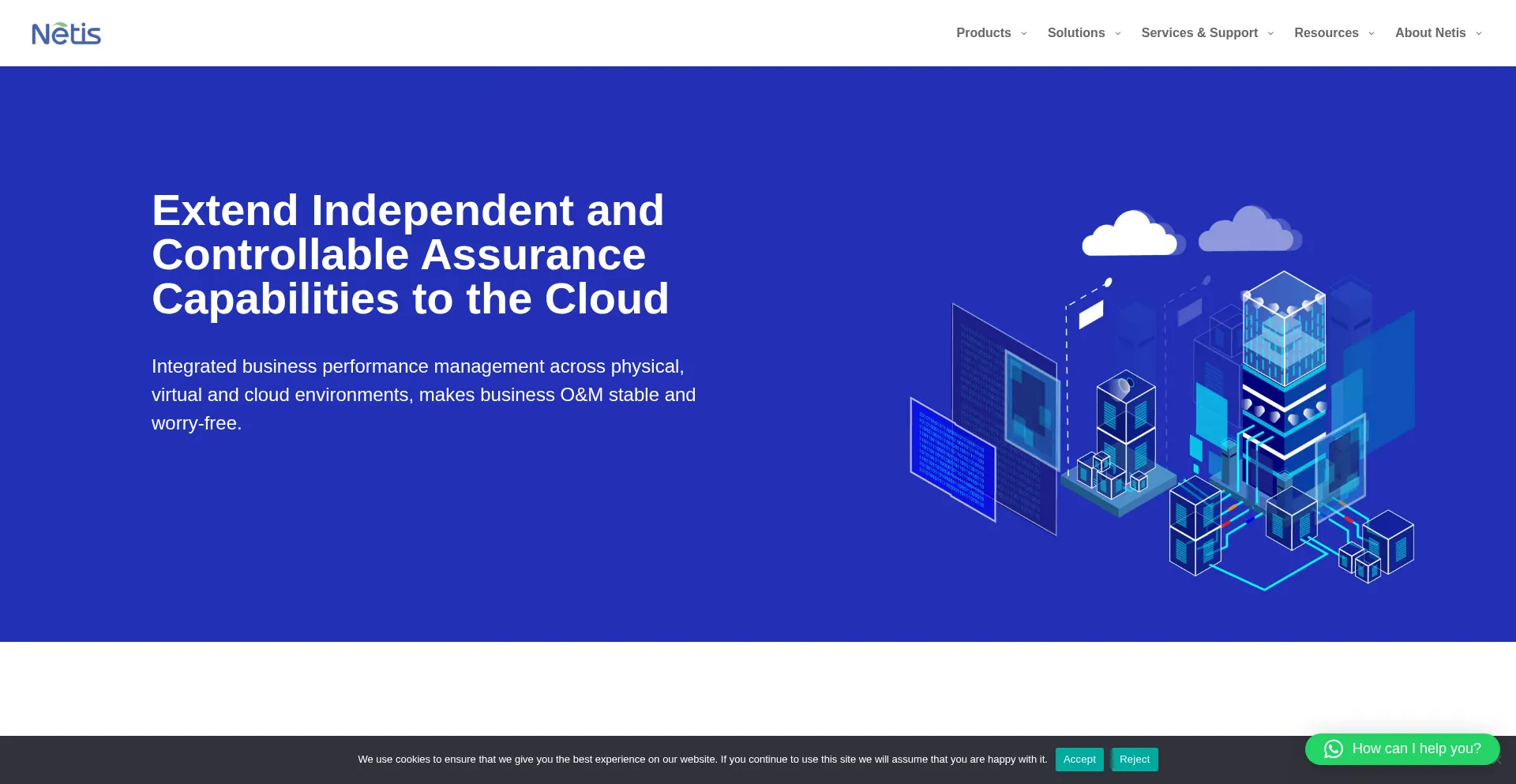Open the About Netis menu
Image resolution: width=1516 pixels, height=784 pixels.
(1430, 33)
